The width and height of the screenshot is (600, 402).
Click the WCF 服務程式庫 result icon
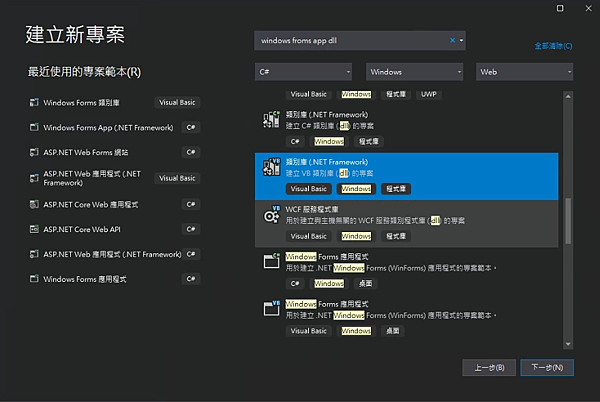271,215
